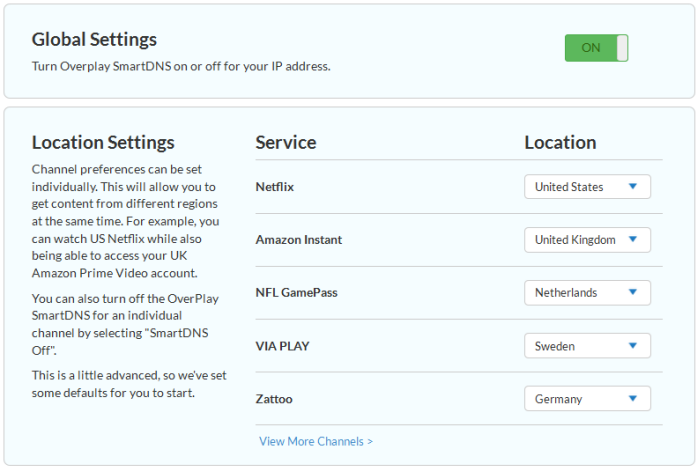700x469 pixels.
Task: Click the blue arrow in the Sweden selector
Action: 633,345
